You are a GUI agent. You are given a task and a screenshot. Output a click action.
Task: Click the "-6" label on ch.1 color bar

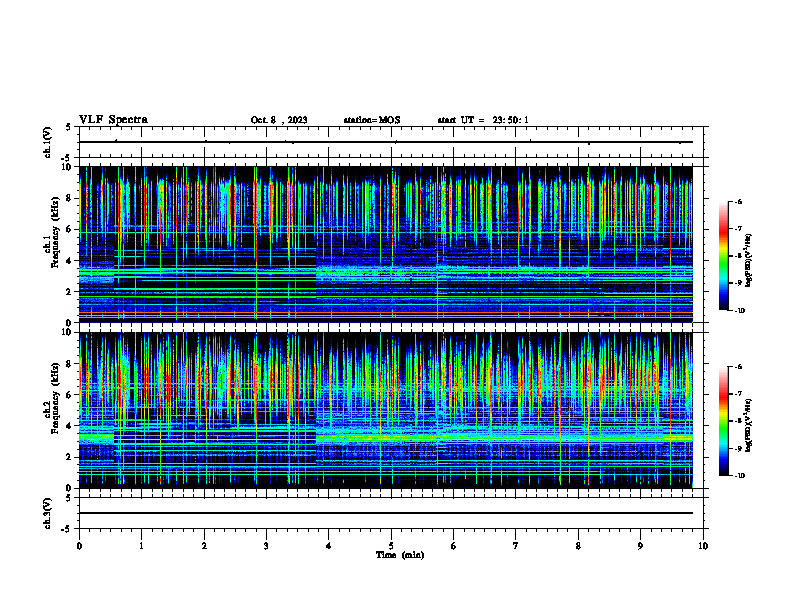[738, 201]
